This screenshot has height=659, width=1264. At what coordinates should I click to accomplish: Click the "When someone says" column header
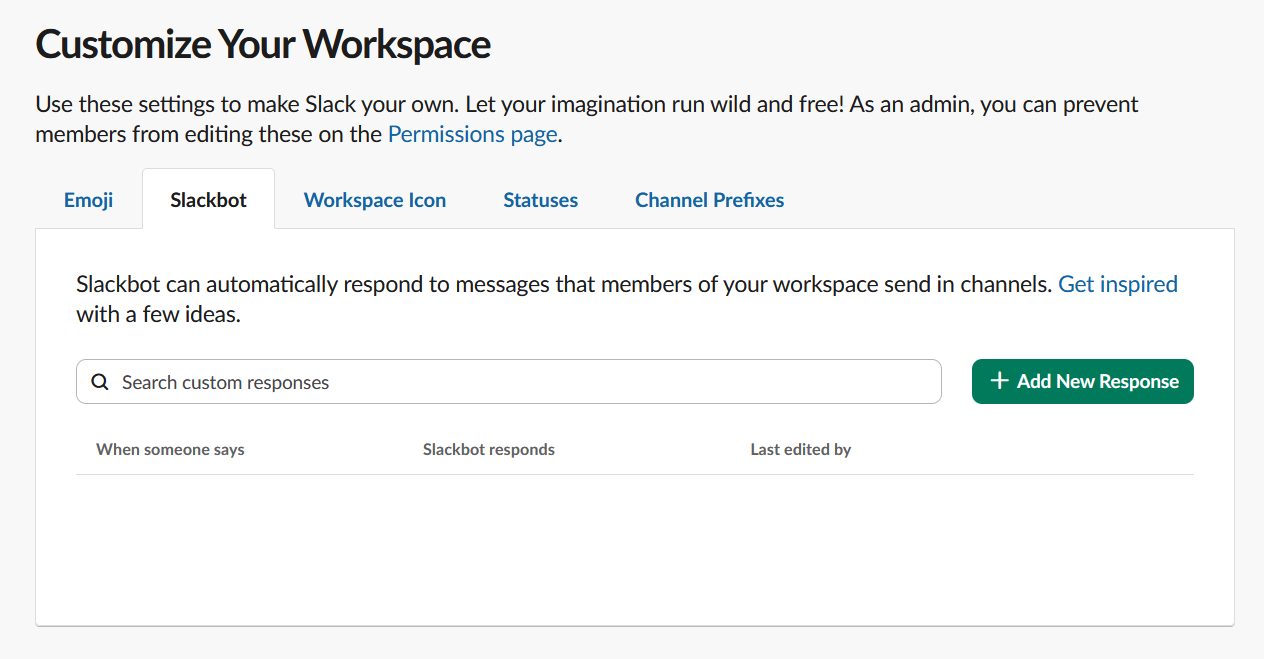170,450
